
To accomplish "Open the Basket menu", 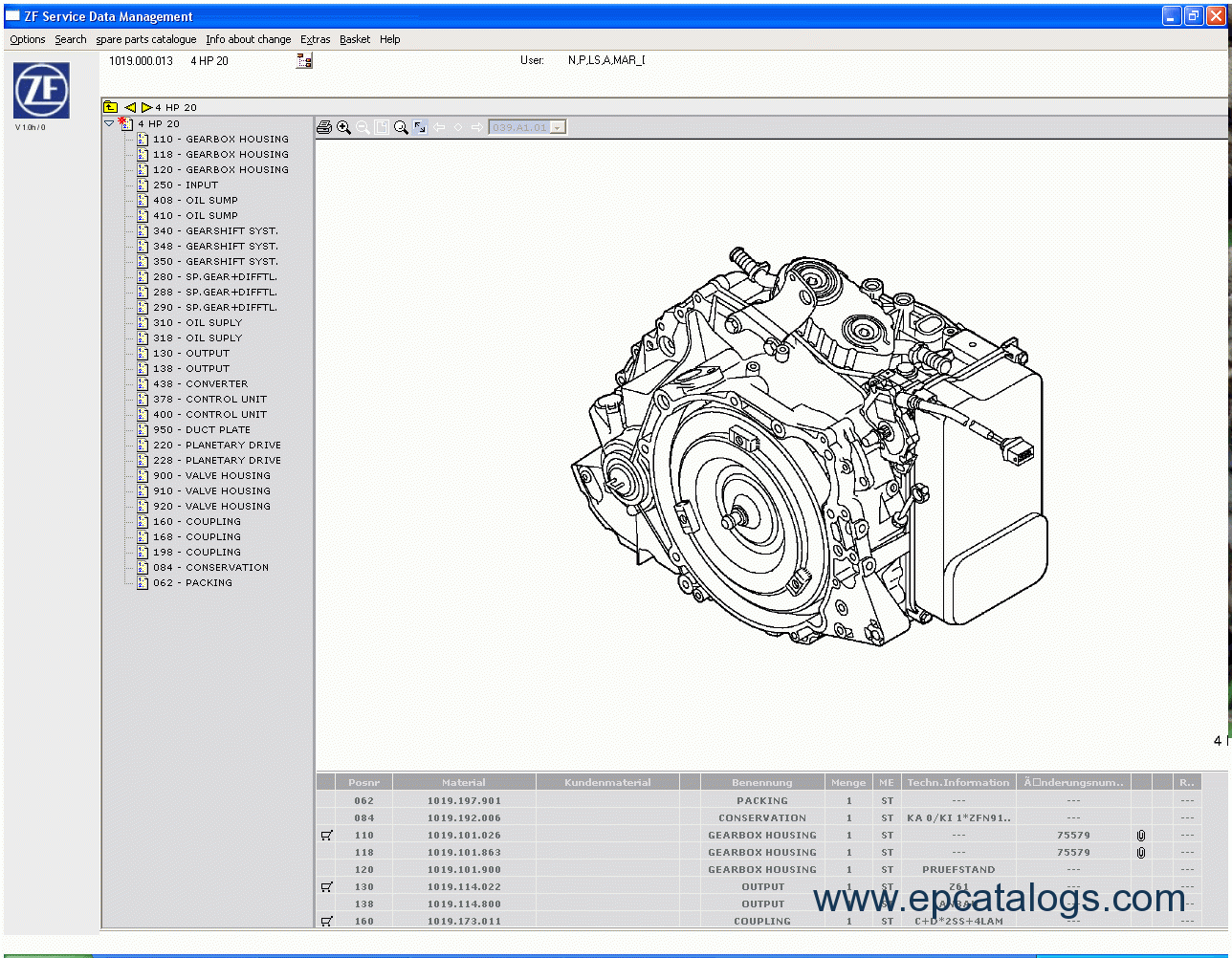I will click(x=355, y=39).
